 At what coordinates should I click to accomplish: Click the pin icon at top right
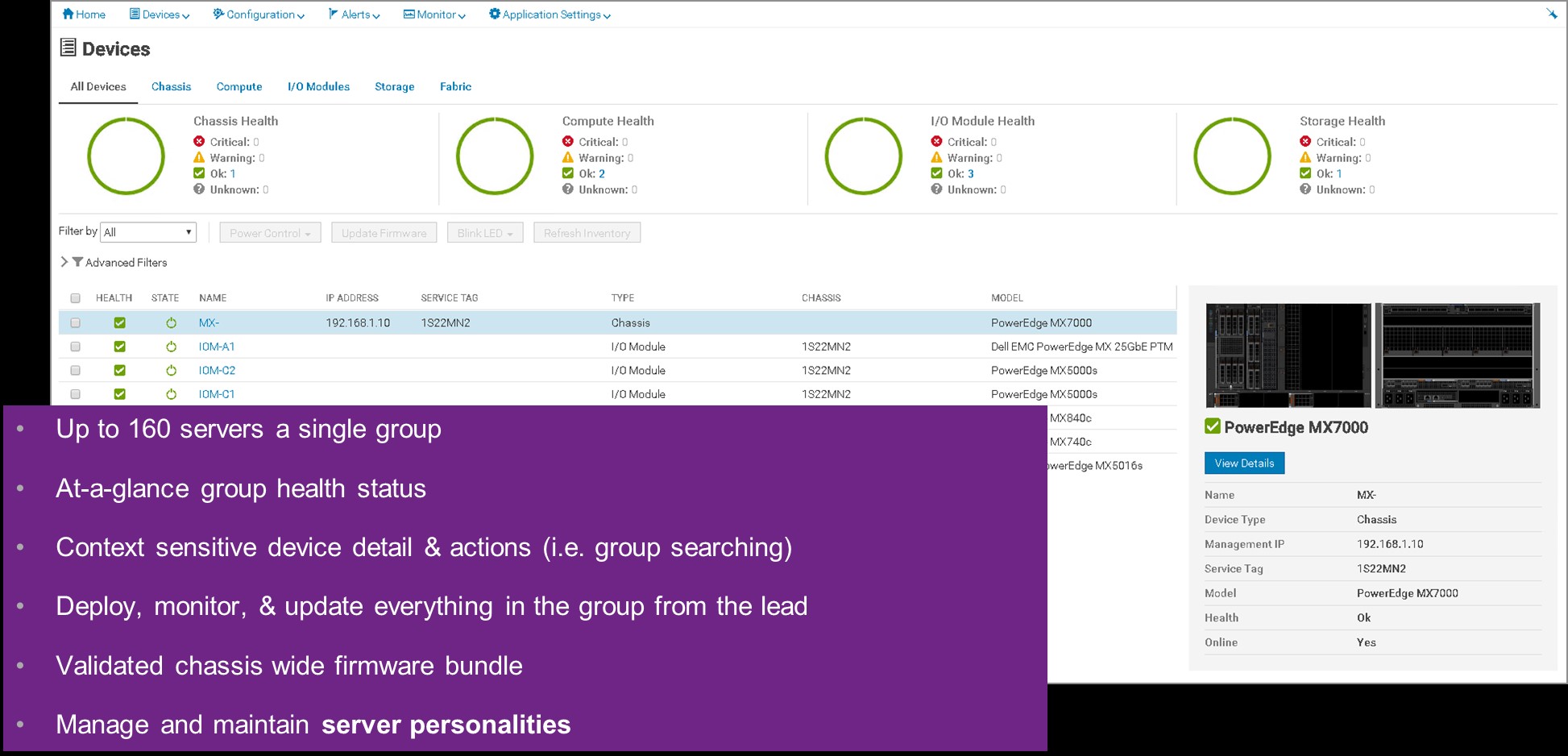click(1551, 14)
